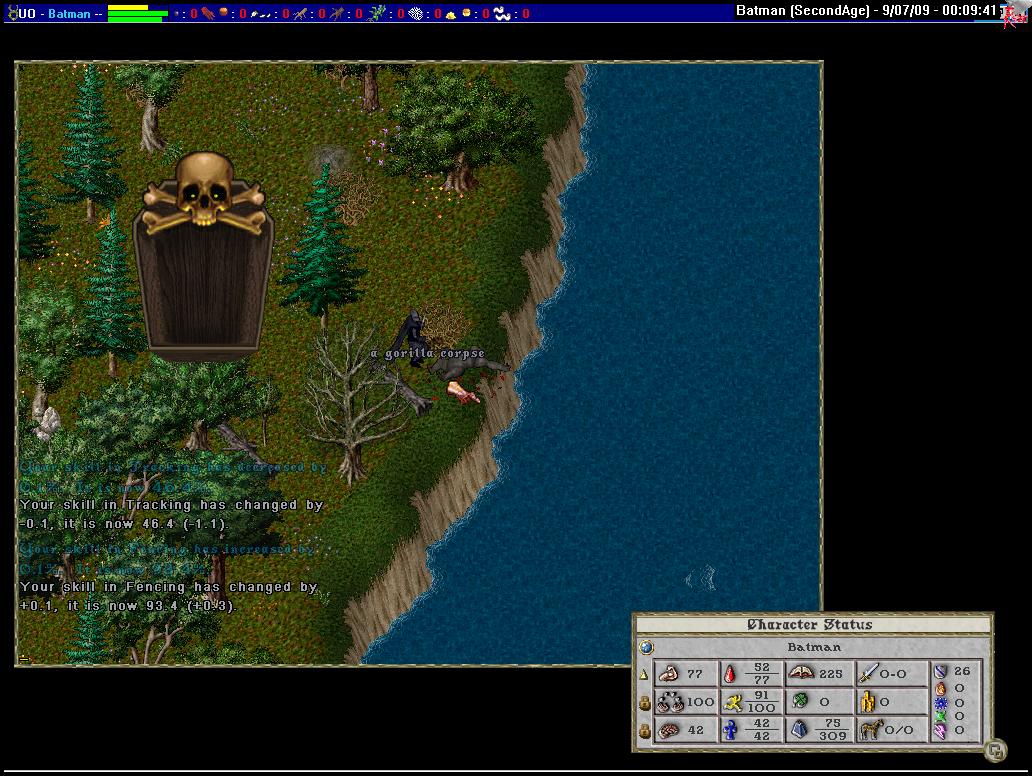Screen dimensions: 1032x776
Task: Minimize status with the bottom-right corner button
Action: (x=995, y=750)
